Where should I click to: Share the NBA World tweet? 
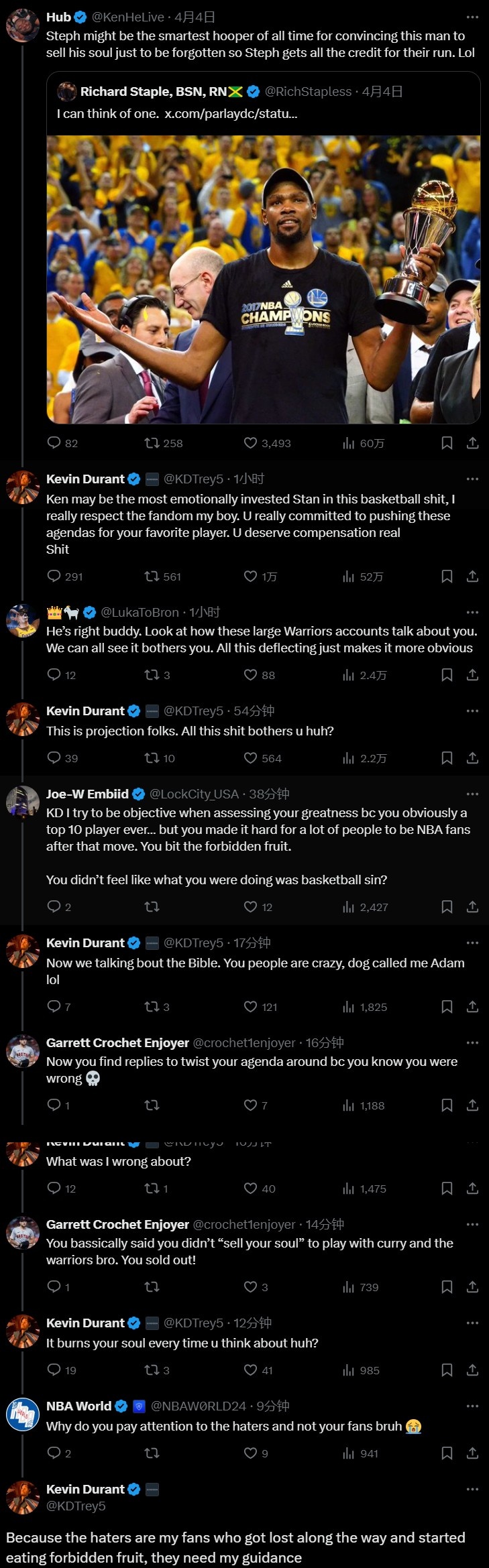click(x=472, y=1453)
